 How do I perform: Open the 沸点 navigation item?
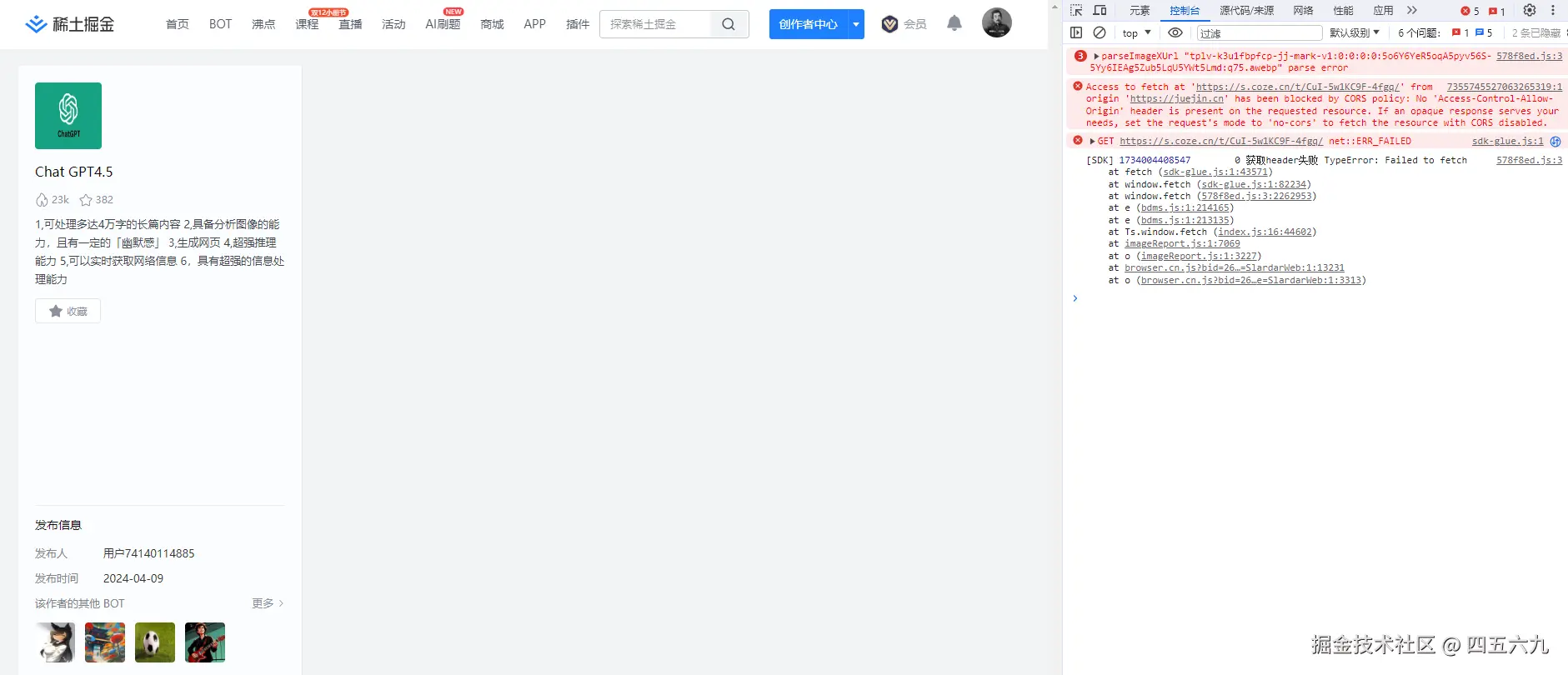[x=263, y=24]
